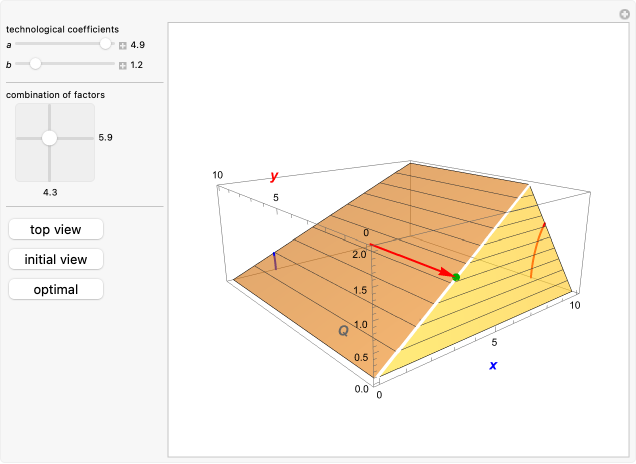Click the value 4.9 beside slider a

[x=139, y=45]
